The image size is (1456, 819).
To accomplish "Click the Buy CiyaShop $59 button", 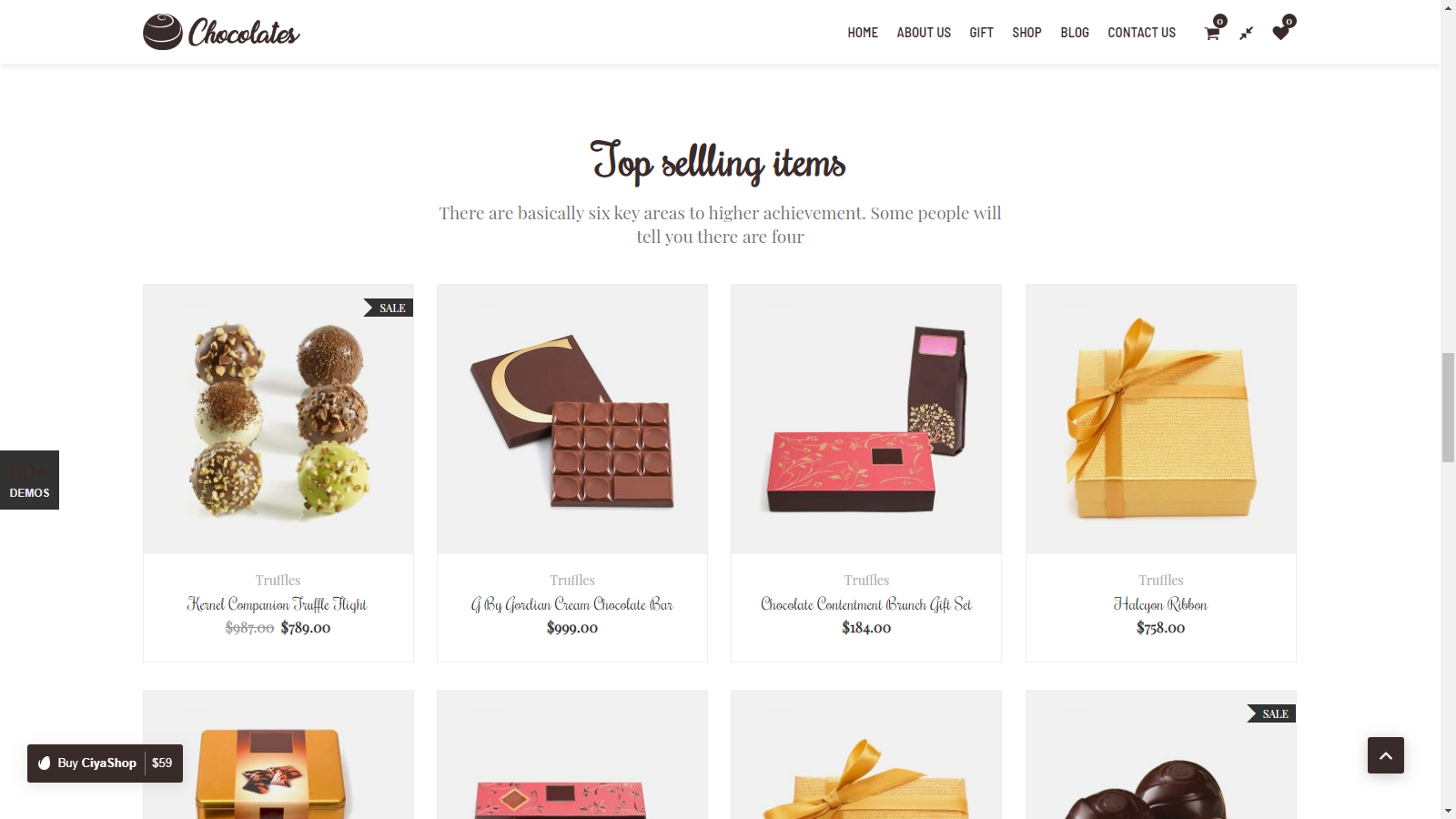I will point(105,763).
